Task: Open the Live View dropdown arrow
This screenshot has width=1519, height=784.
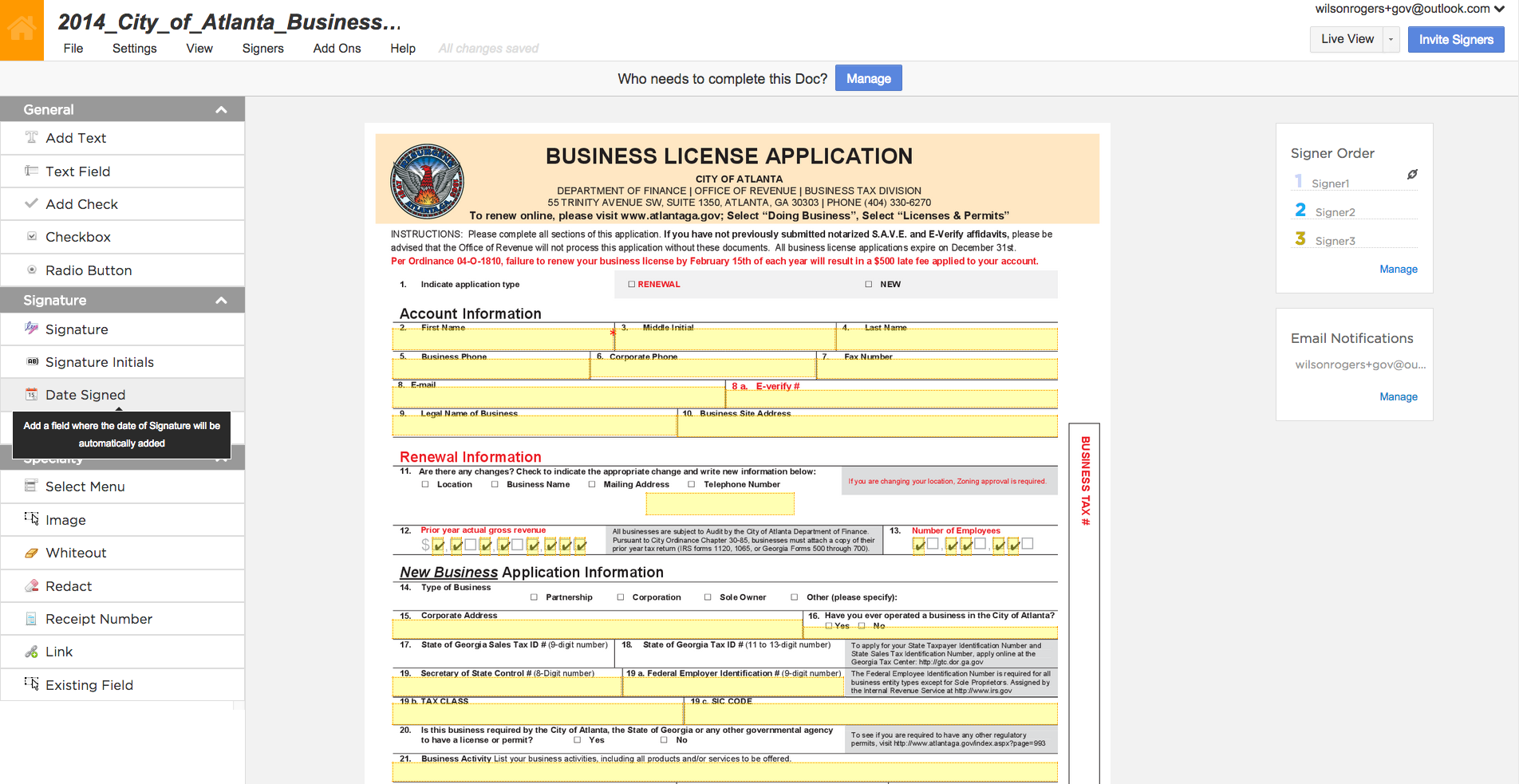Action: [x=1390, y=39]
